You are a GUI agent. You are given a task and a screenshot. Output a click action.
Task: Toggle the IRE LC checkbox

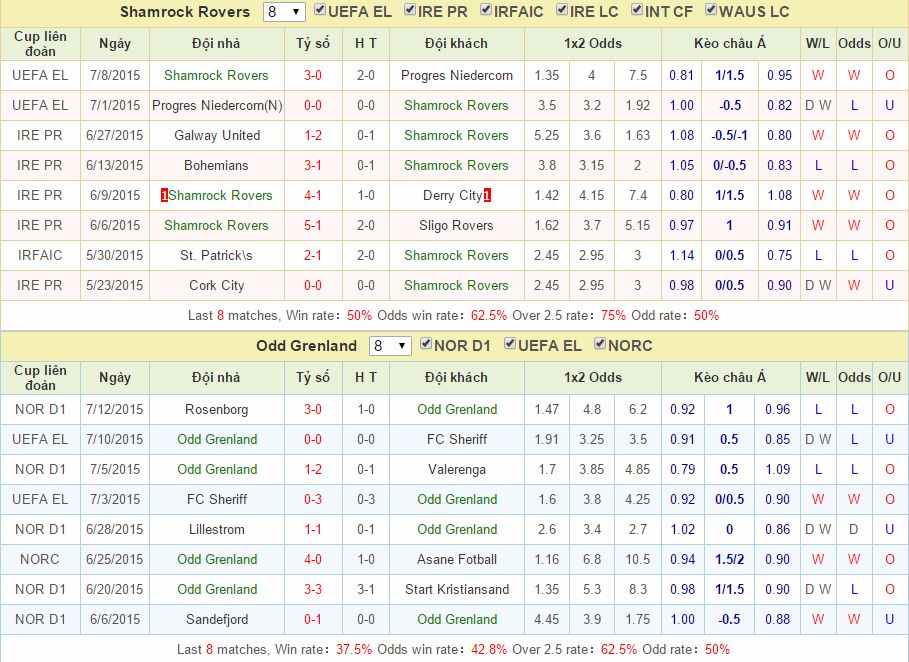coord(562,10)
